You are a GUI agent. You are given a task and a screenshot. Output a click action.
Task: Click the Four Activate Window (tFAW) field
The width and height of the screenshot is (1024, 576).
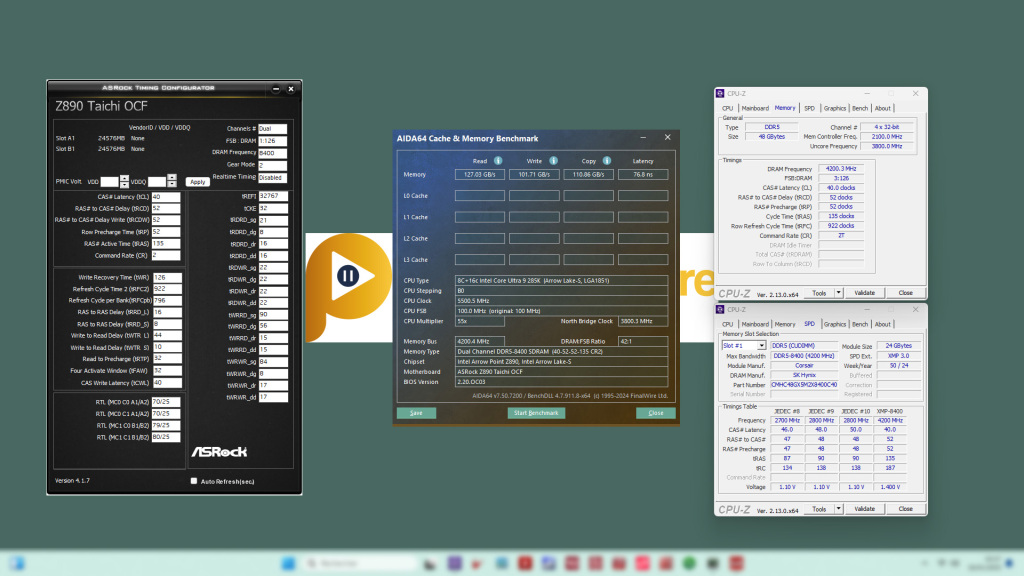coord(167,371)
